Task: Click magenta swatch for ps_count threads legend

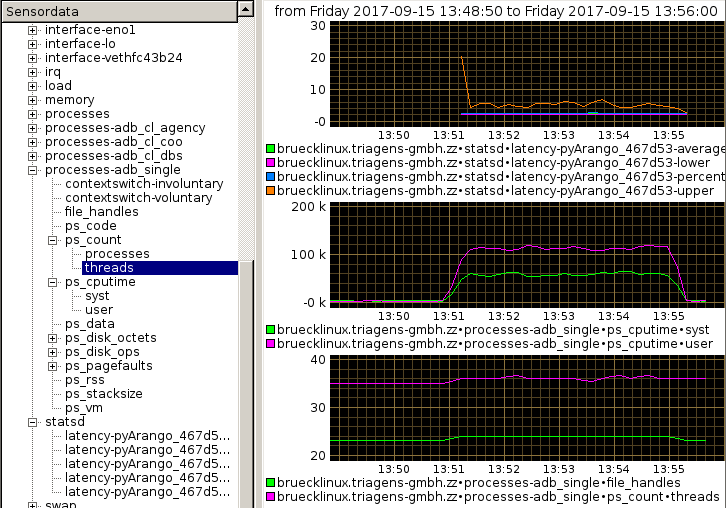Action: pyautogui.click(x=270, y=497)
